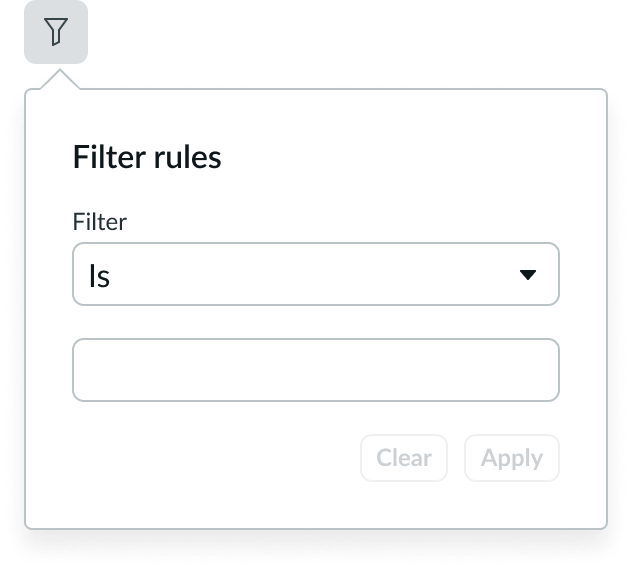Place cursor in the filter value input
The width and height of the screenshot is (632, 570).
point(315,370)
